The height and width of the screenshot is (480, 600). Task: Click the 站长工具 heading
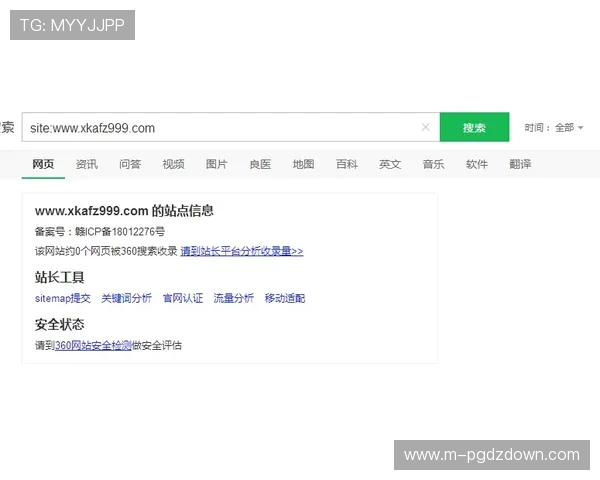point(59,277)
